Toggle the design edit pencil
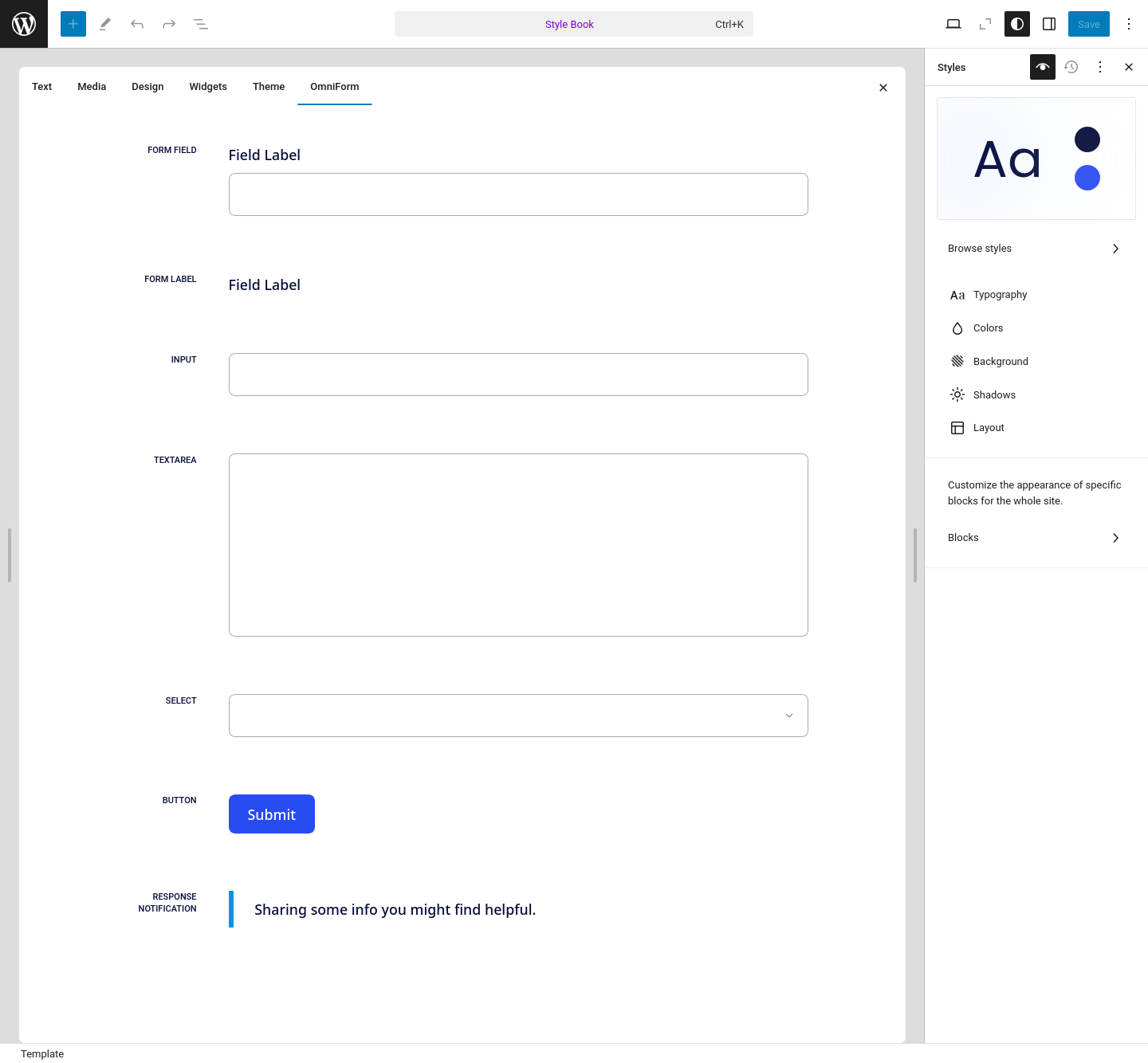 pyautogui.click(x=104, y=24)
